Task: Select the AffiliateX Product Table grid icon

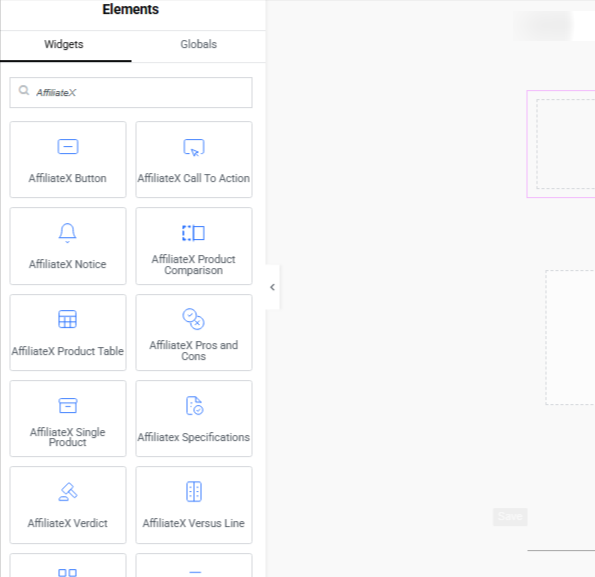Action: [68, 319]
